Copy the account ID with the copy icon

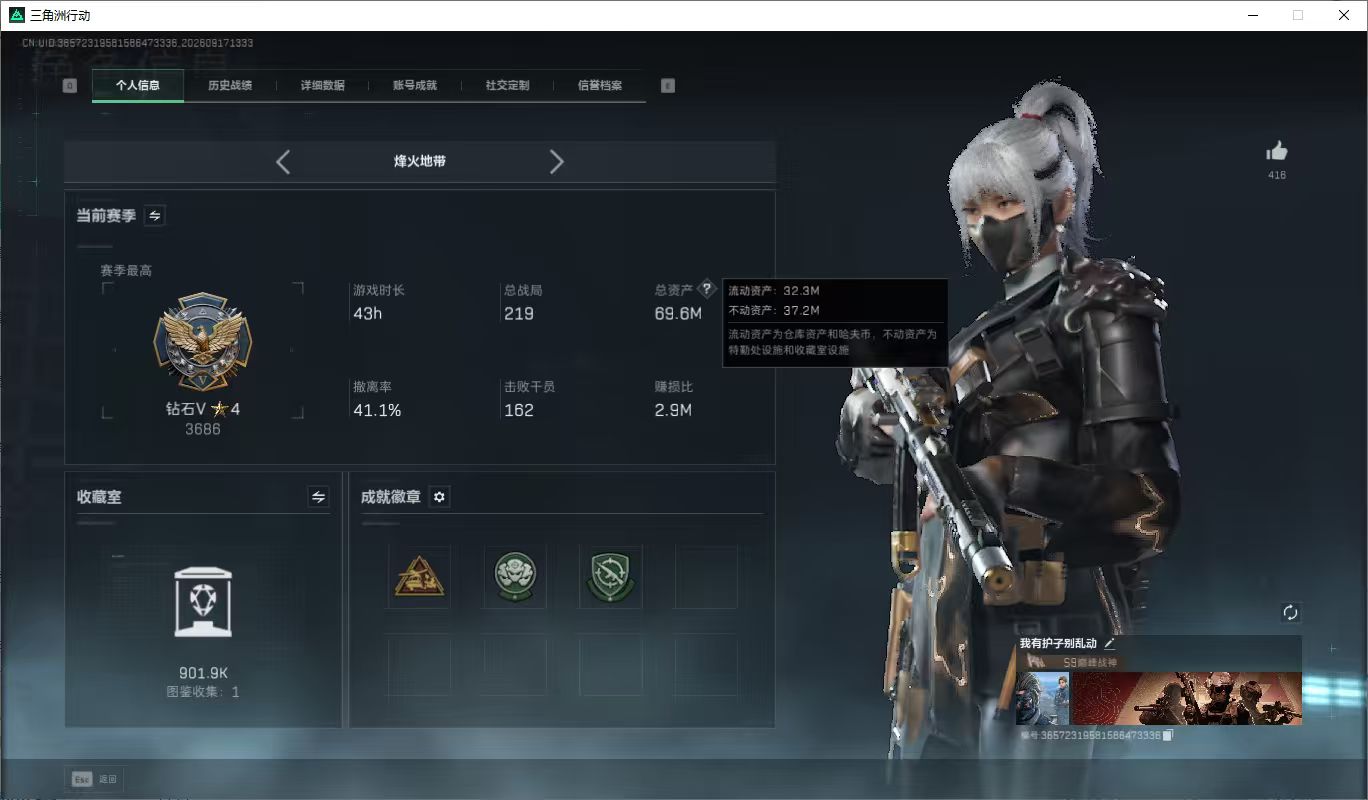click(1167, 736)
